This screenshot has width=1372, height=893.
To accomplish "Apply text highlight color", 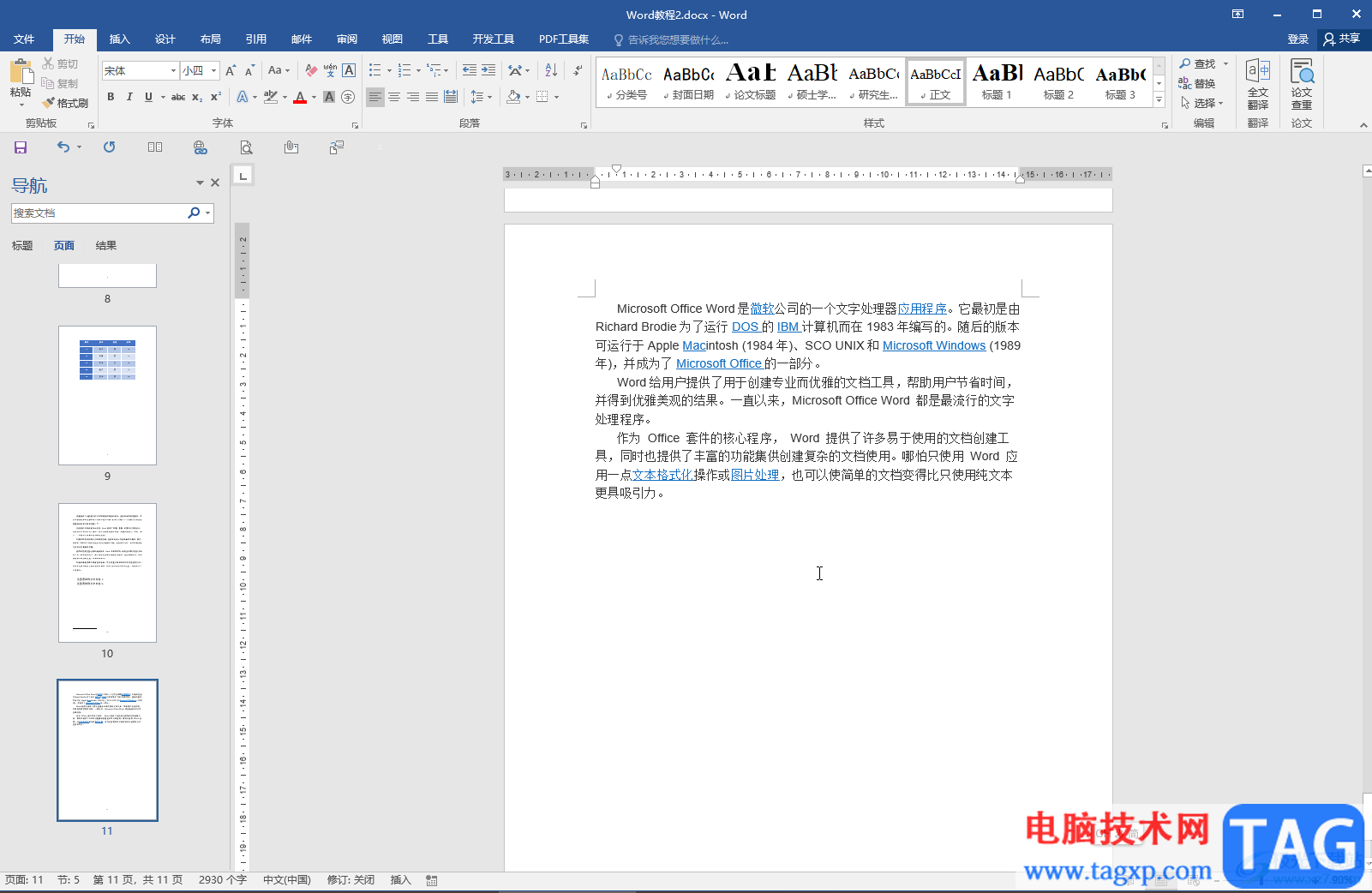I will 271,97.
